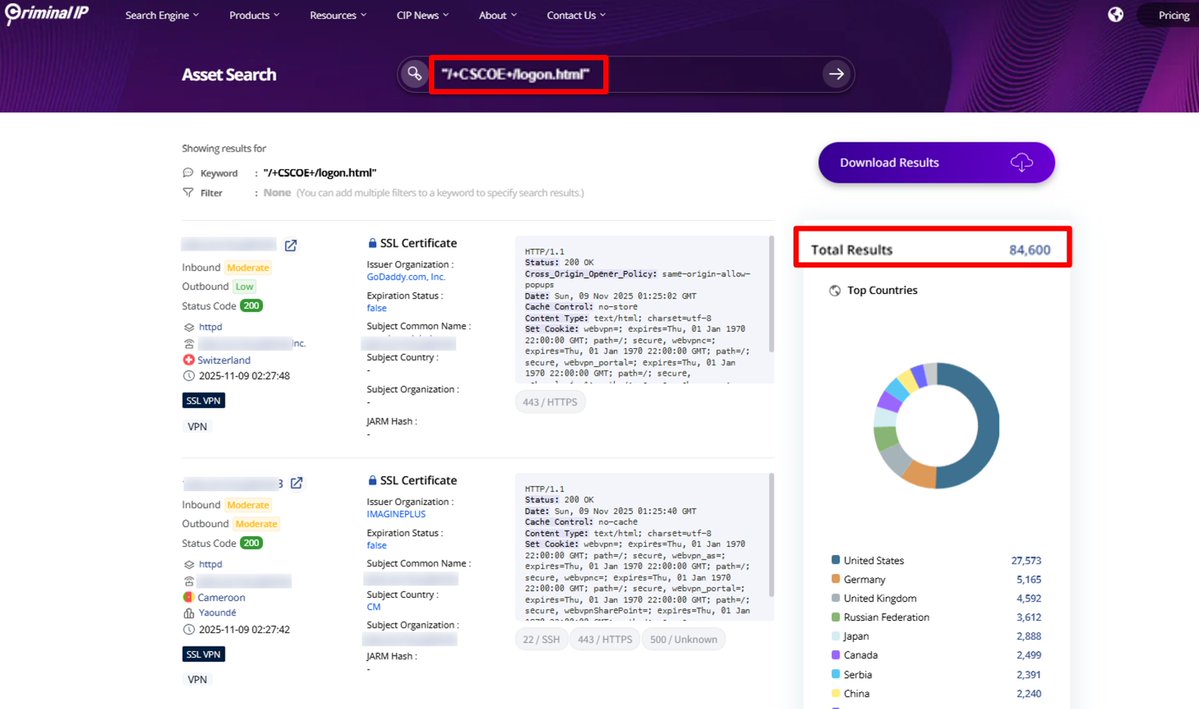Click the status code 200 badge in first result
Image resolution: width=1199 pixels, height=709 pixels.
tap(251, 305)
